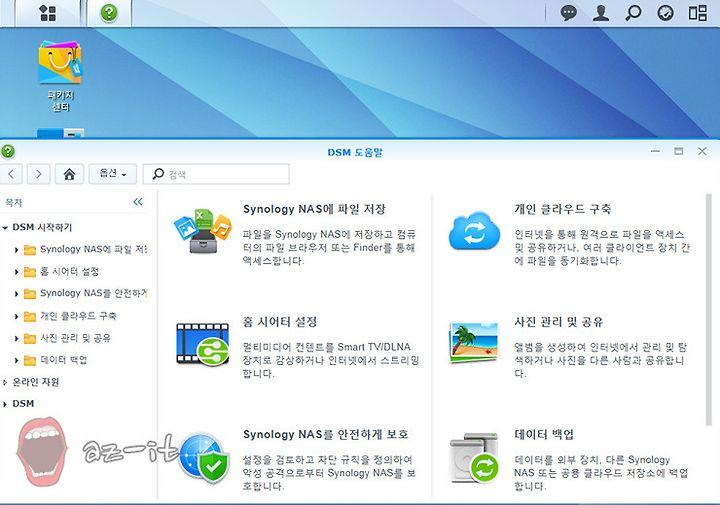The width and height of the screenshot is (720, 505).
Task: Open the DSM main menu grid icon
Action: (48, 13)
